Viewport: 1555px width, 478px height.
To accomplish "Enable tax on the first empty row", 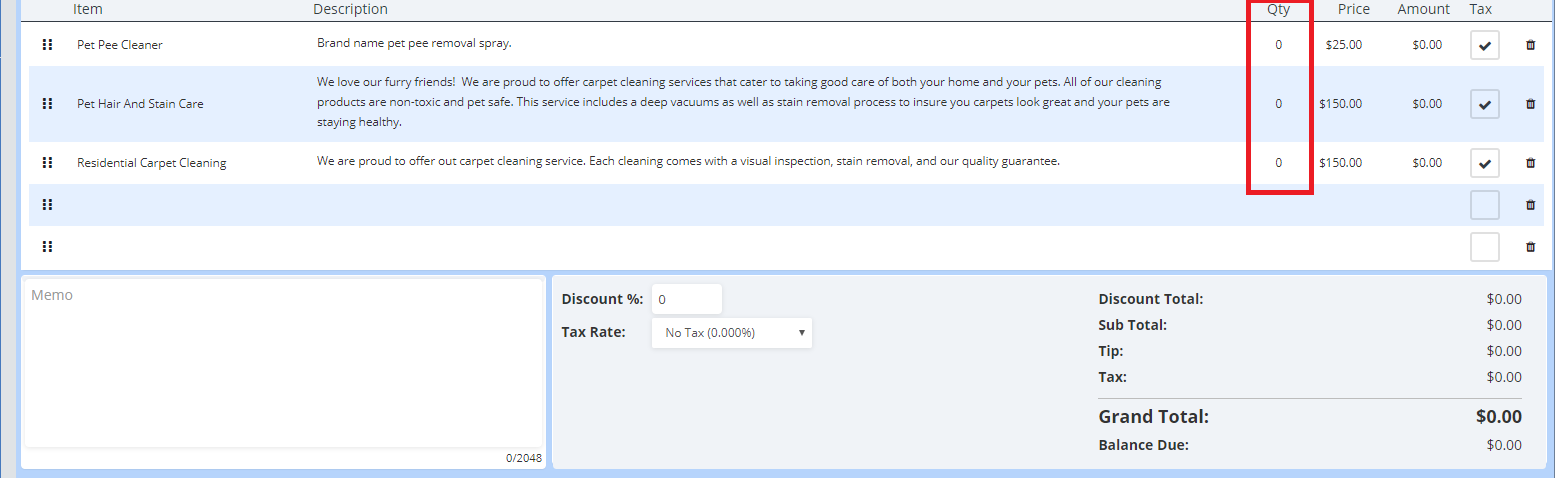I will pos(1484,205).
